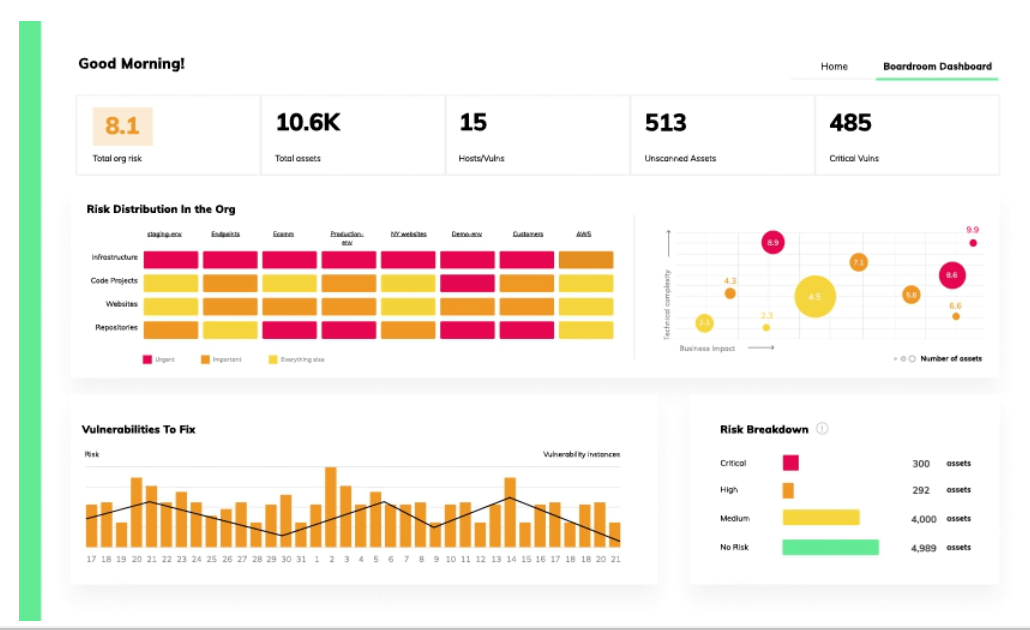Screen dimensions: 1030x630
Task: Open the AWS column link
Action: [x=584, y=234]
